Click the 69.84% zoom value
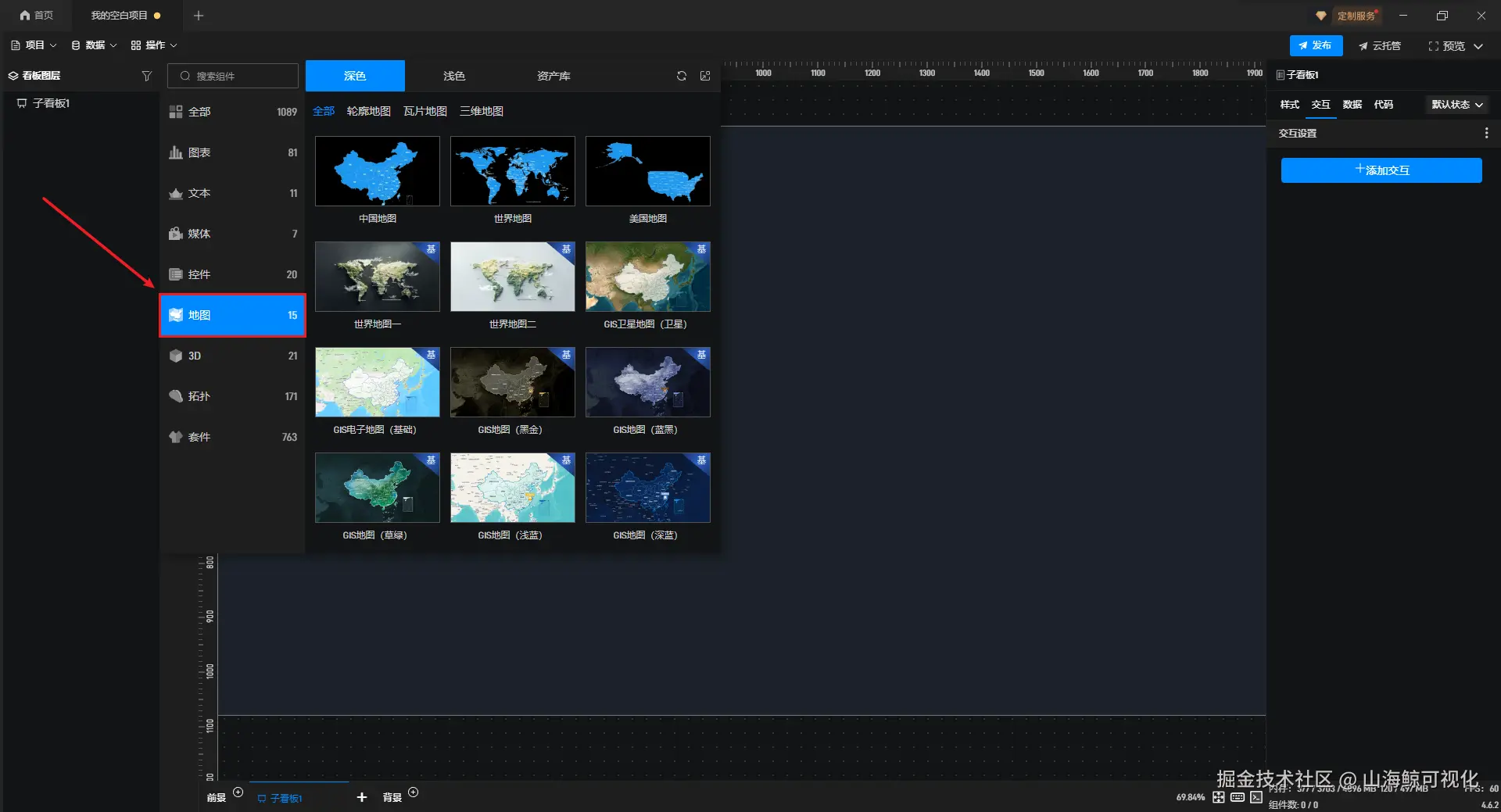 point(1190,797)
